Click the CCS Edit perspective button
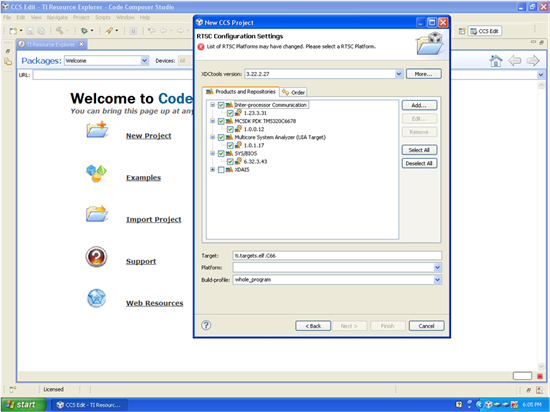 point(485,31)
